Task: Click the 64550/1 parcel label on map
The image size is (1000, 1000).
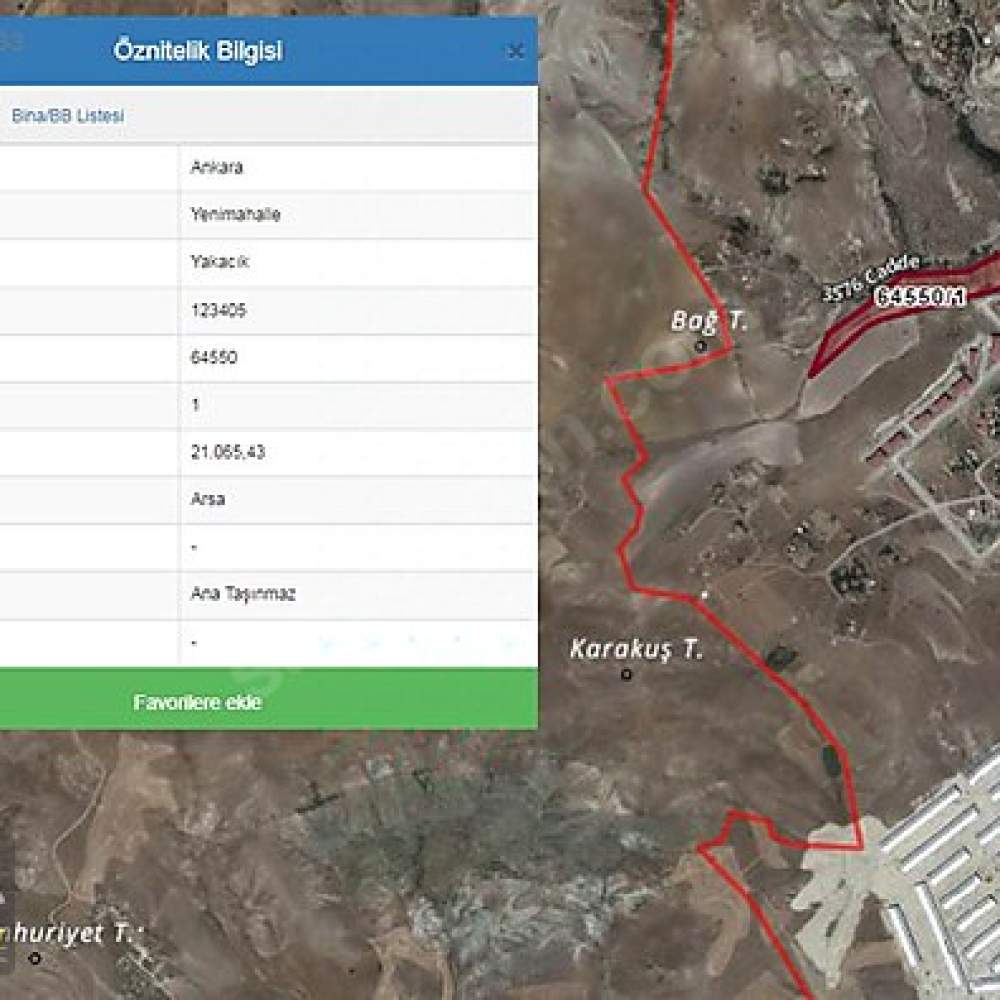Action: coord(919,297)
